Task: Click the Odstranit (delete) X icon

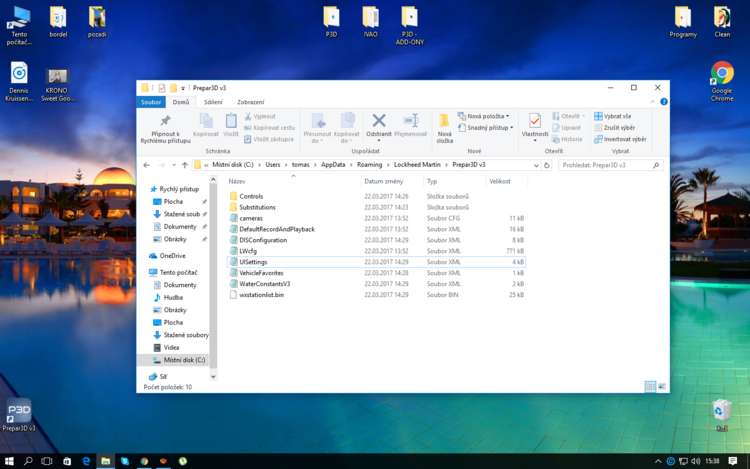Action: tap(379, 120)
